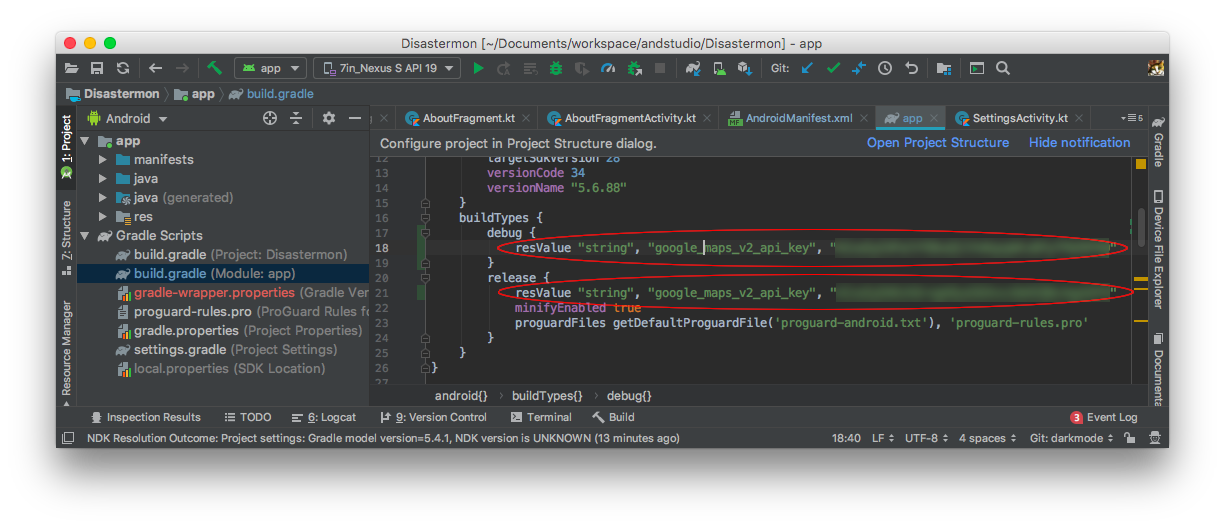Switch to SettingsActivity.kt tab
Image resolution: width=1225 pixels, height=528 pixels.
click(1020, 118)
